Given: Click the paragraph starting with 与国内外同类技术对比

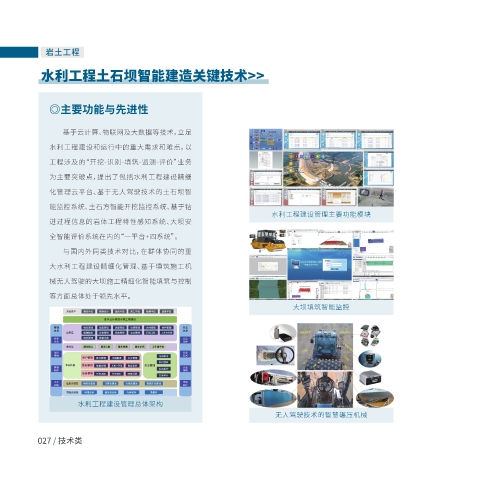Looking at the screenshot, I should tap(120, 273).
